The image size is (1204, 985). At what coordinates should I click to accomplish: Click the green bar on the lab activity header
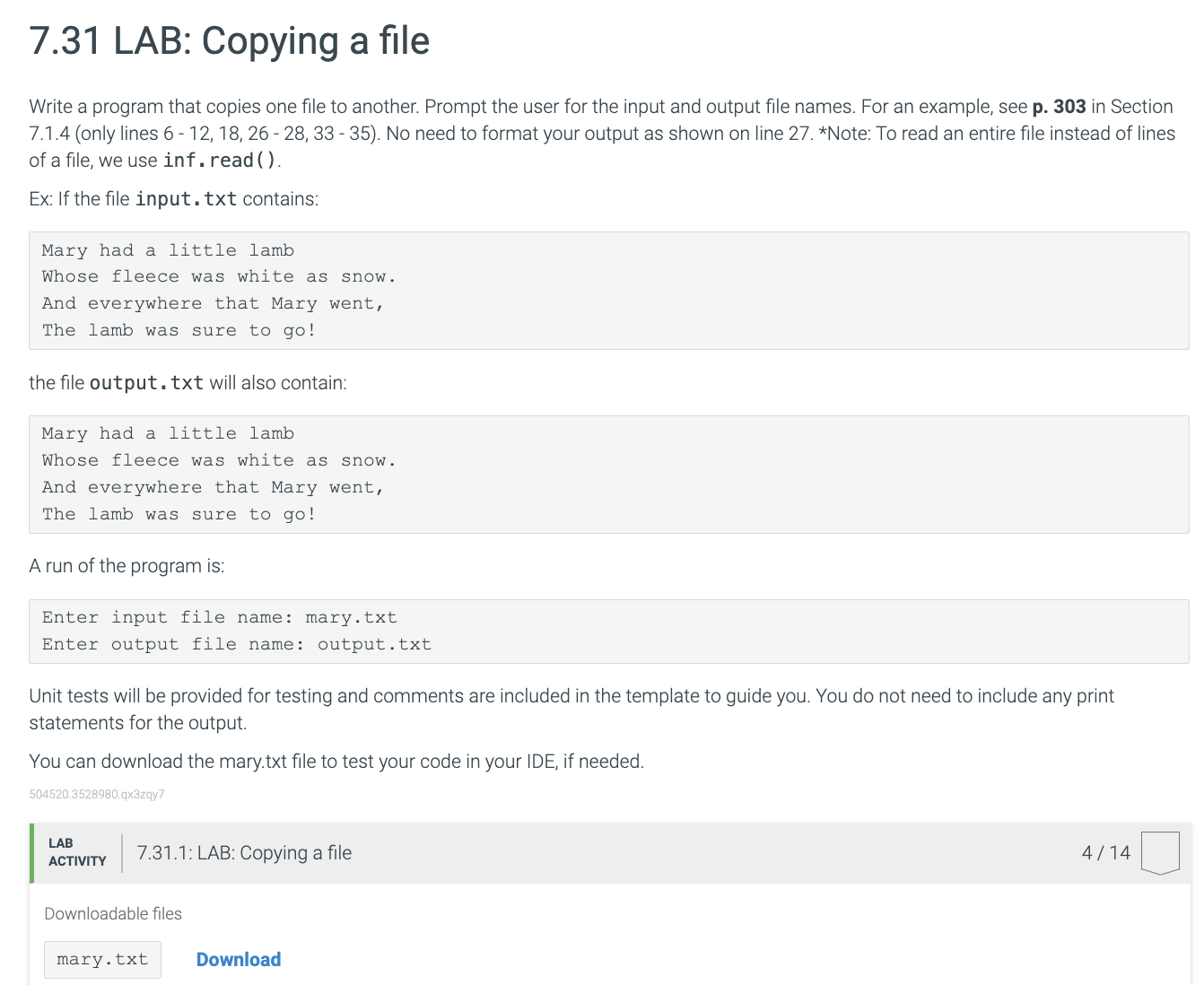(31, 853)
